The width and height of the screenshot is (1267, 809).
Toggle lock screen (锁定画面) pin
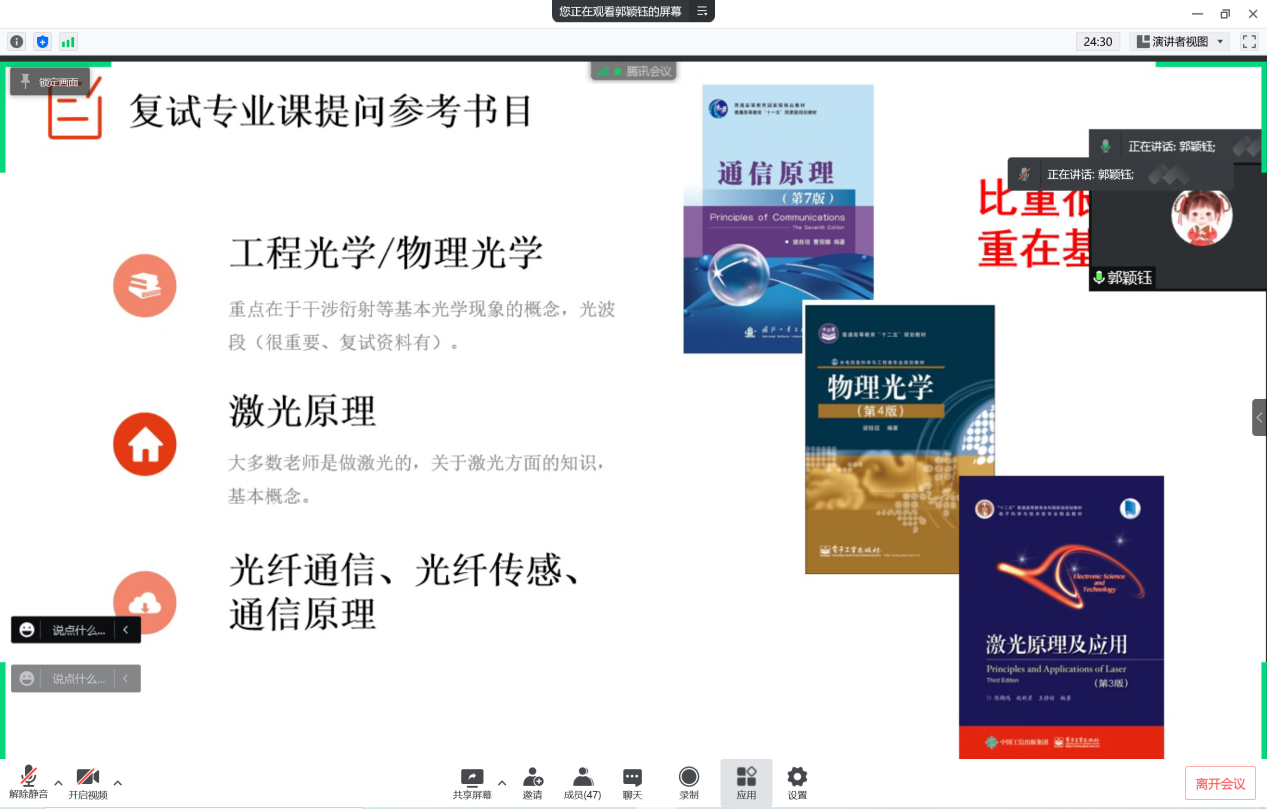pyautogui.click(x=50, y=82)
